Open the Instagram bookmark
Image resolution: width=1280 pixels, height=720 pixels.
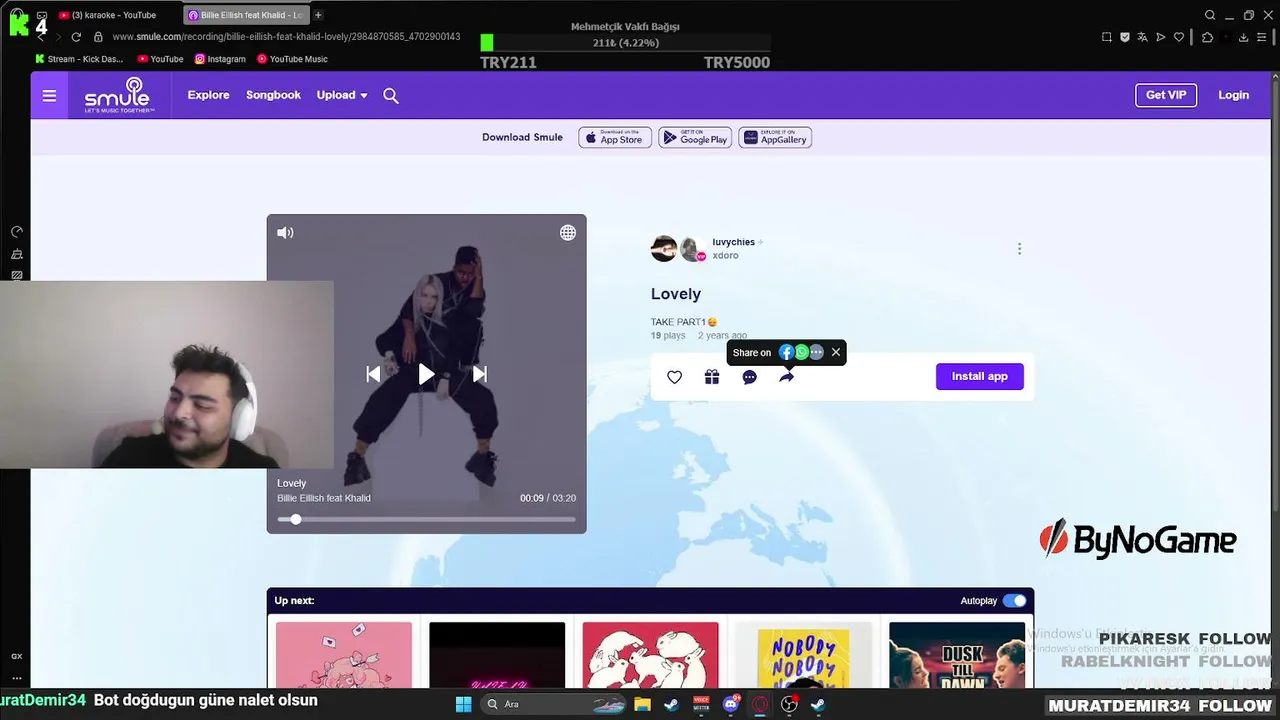tap(220, 59)
